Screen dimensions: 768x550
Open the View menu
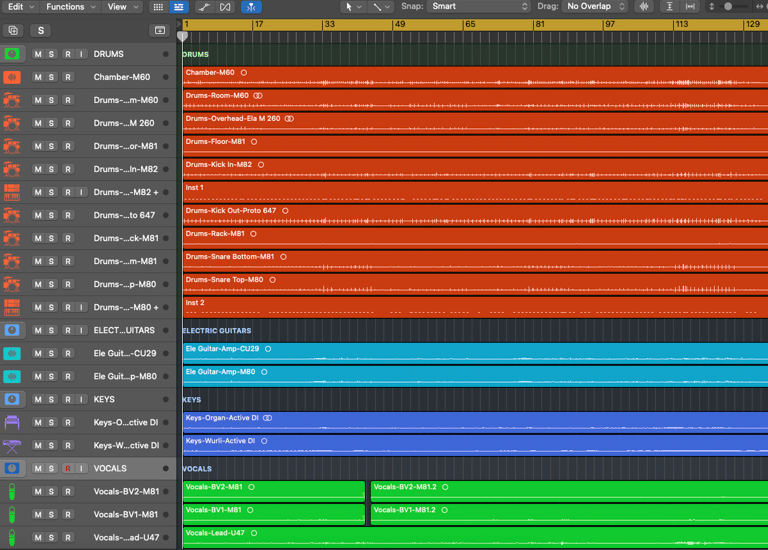coord(123,7)
